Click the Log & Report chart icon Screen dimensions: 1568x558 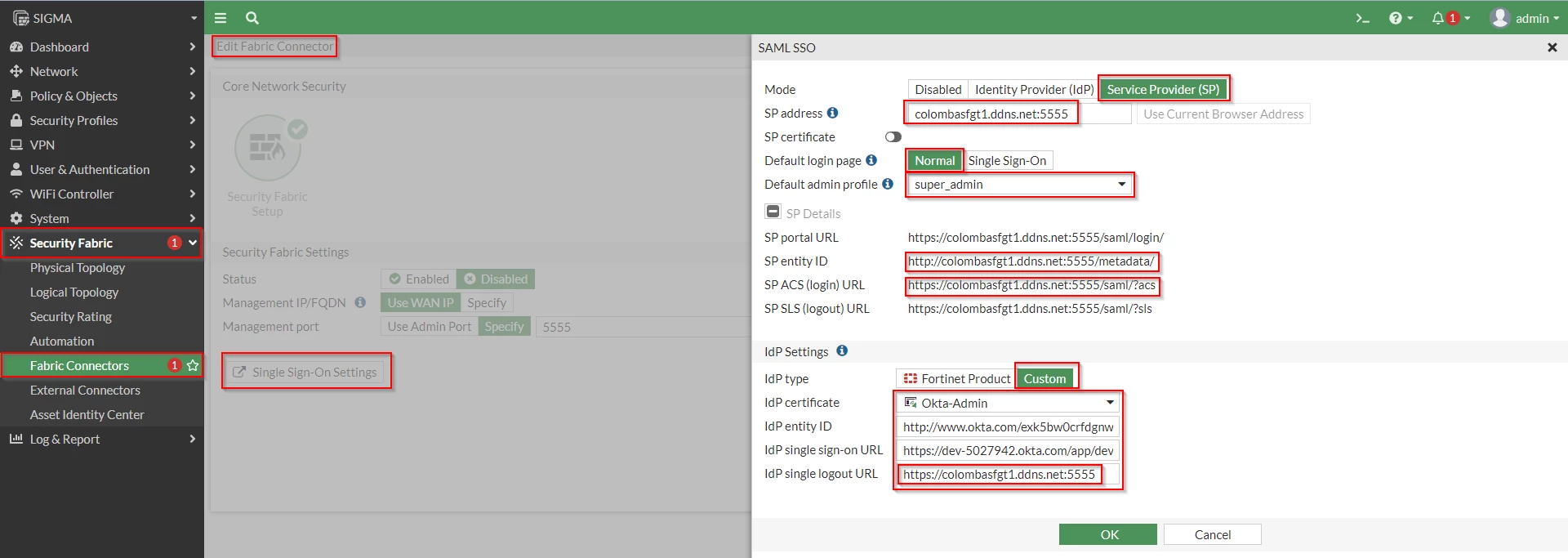tap(16, 439)
